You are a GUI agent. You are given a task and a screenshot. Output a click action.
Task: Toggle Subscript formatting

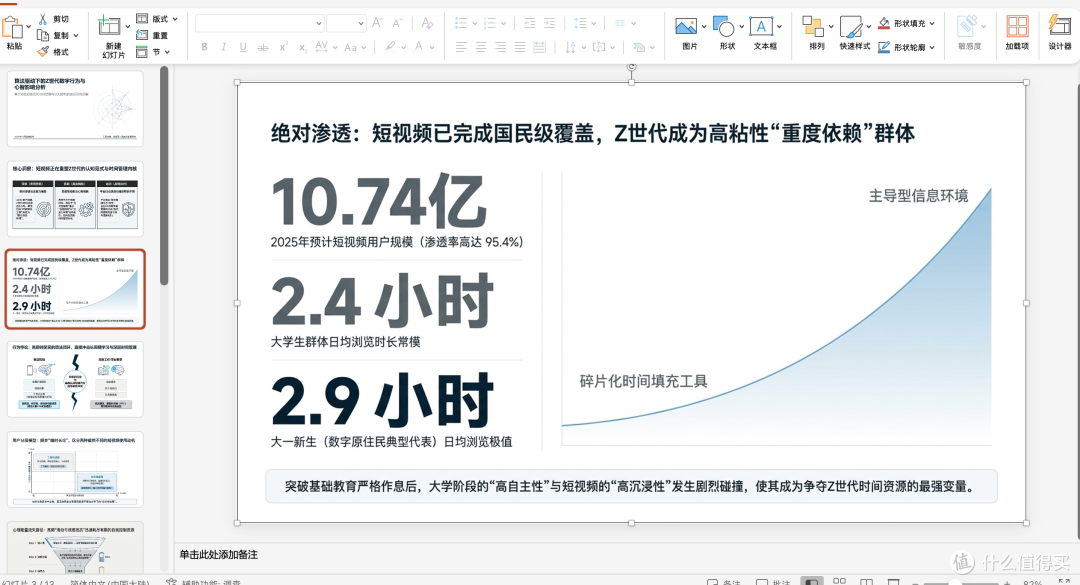tap(302, 48)
